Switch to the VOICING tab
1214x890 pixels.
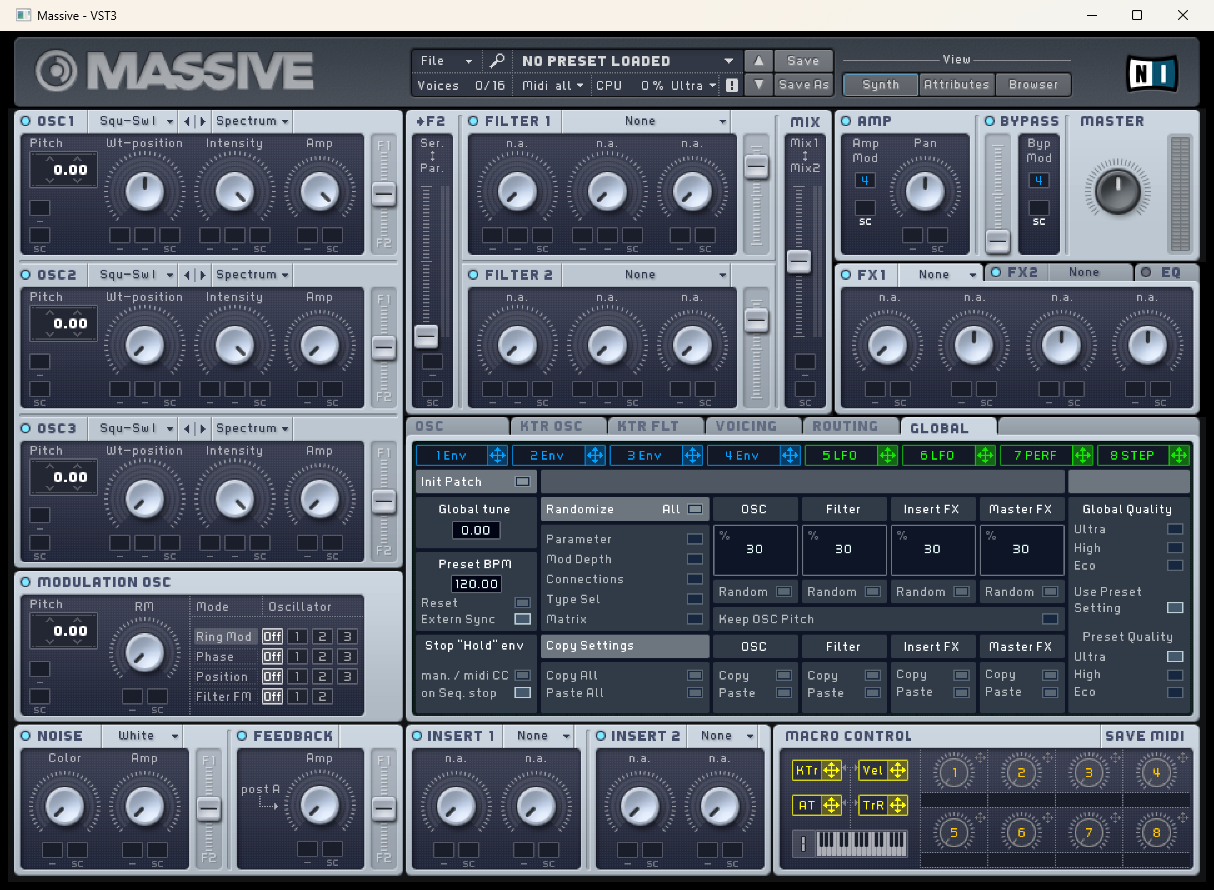[752, 427]
